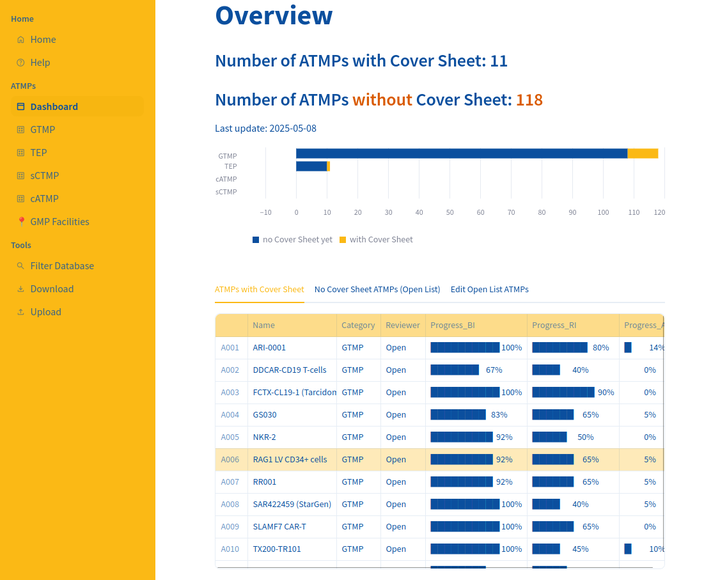Viewport: 720px width, 580px height.
Task: Click the Help question mark icon
Action: pos(21,63)
